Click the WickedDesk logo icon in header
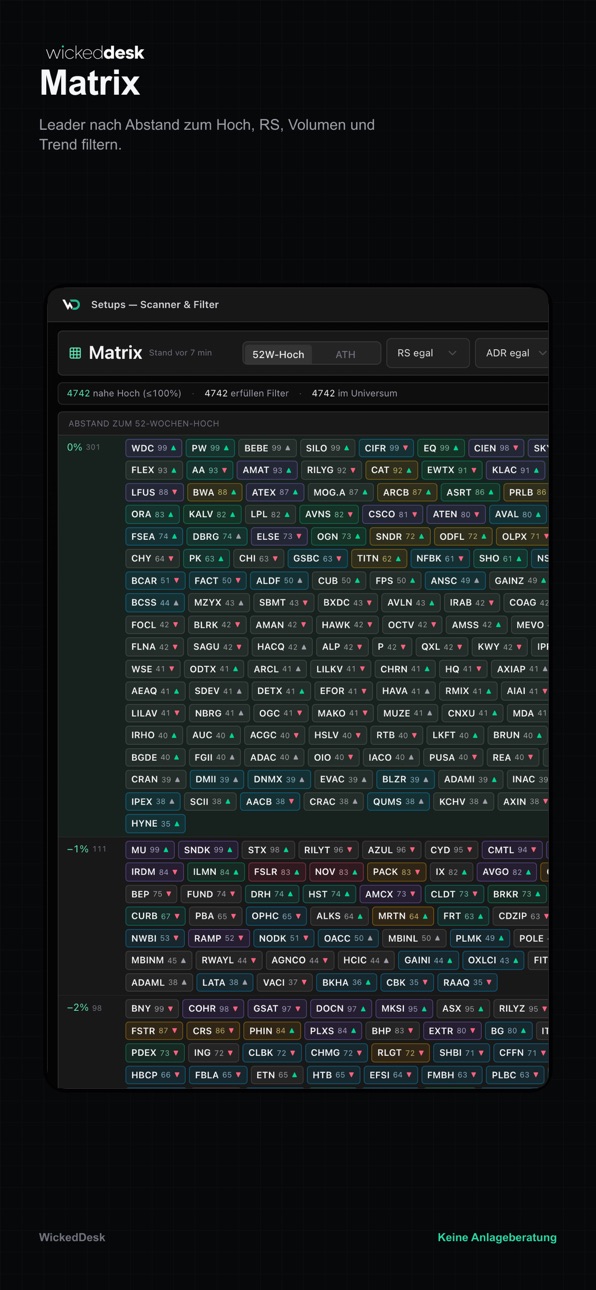The width and height of the screenshot is (596, 1290). point(71,305)
